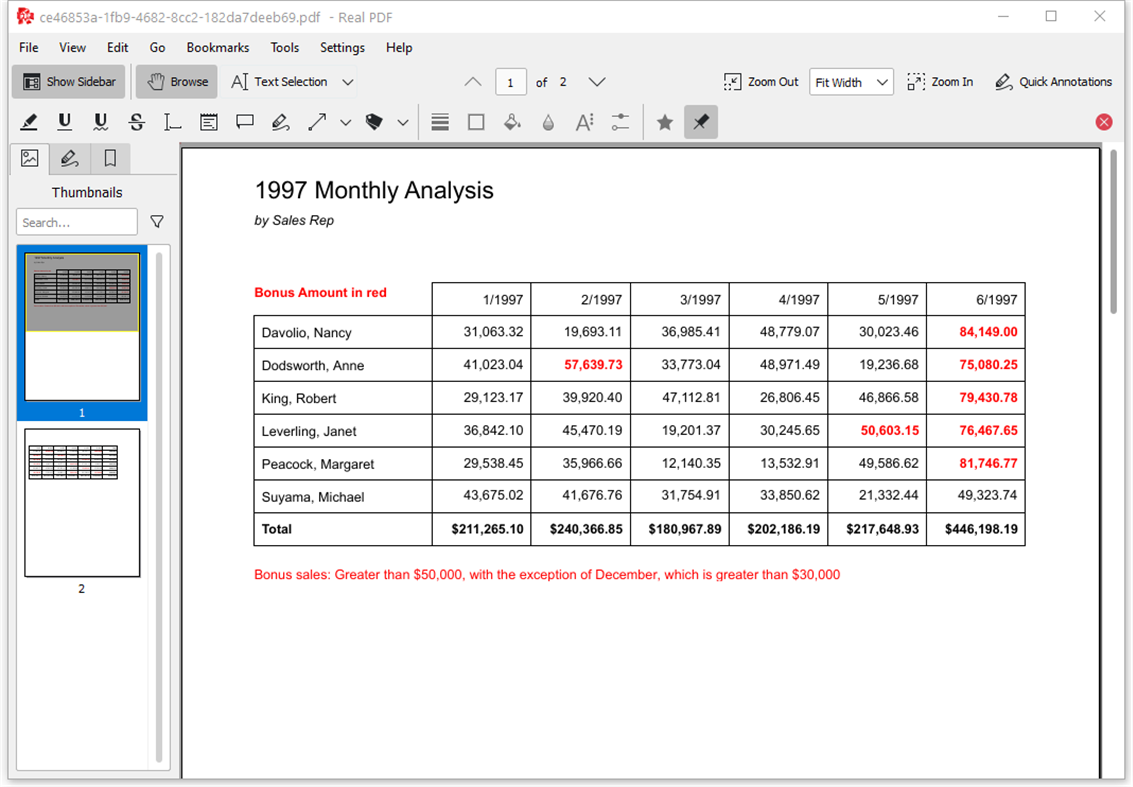Open the Fit Width zoom dropdown

tap(850, 82)
